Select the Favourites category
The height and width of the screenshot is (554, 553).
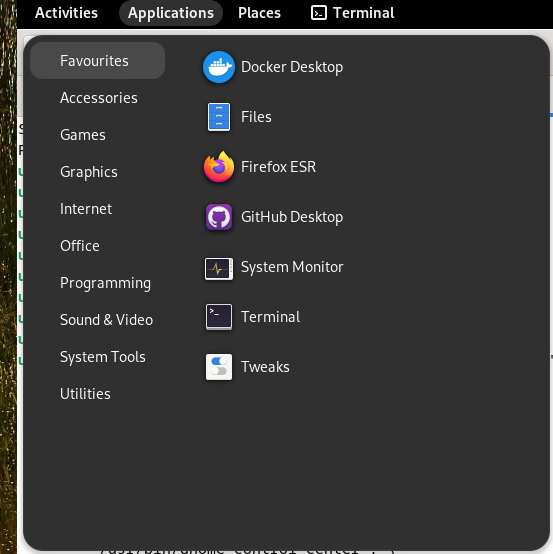tap(97, 61)
